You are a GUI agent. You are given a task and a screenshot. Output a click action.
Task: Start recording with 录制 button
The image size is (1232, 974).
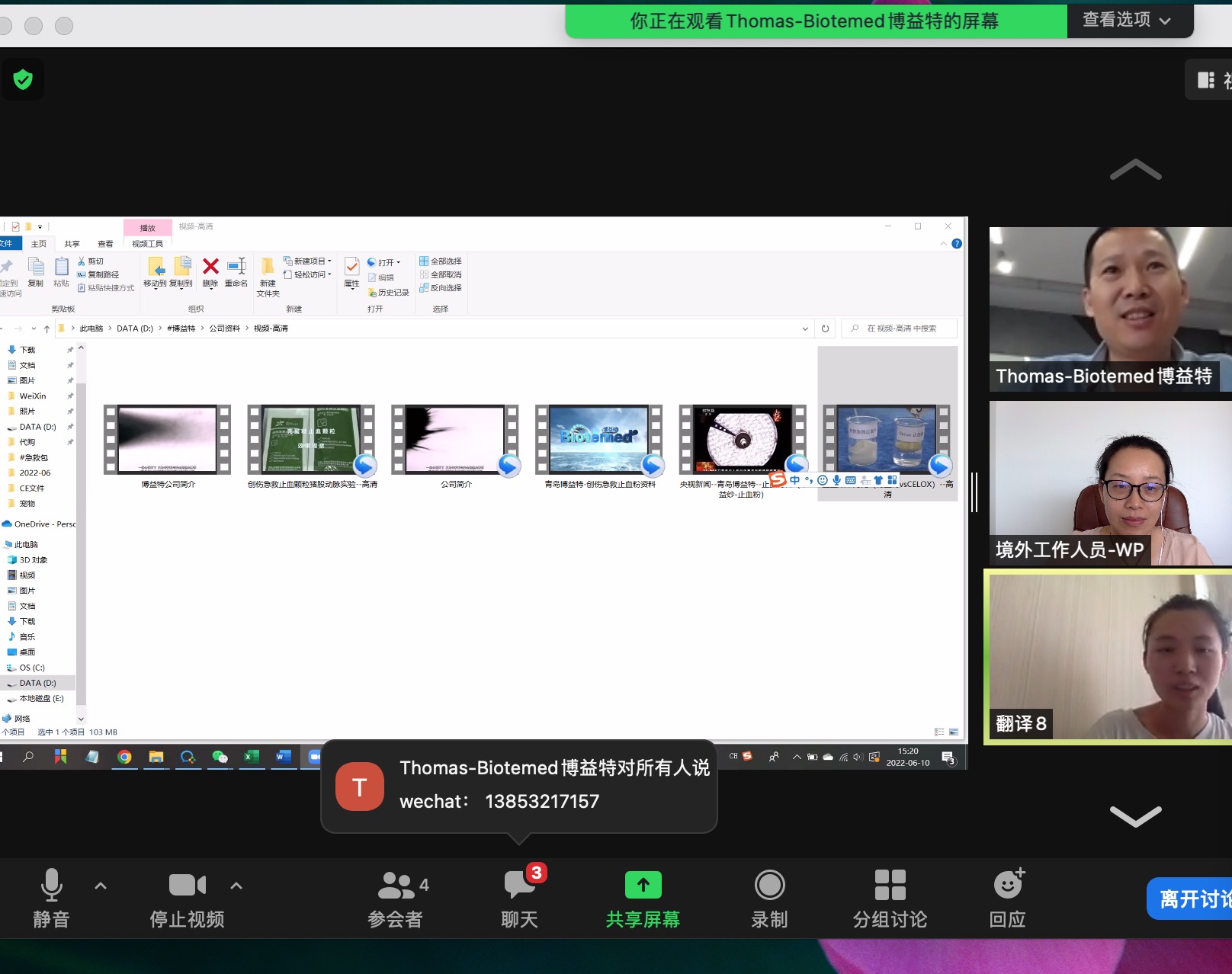pos(769,897)
